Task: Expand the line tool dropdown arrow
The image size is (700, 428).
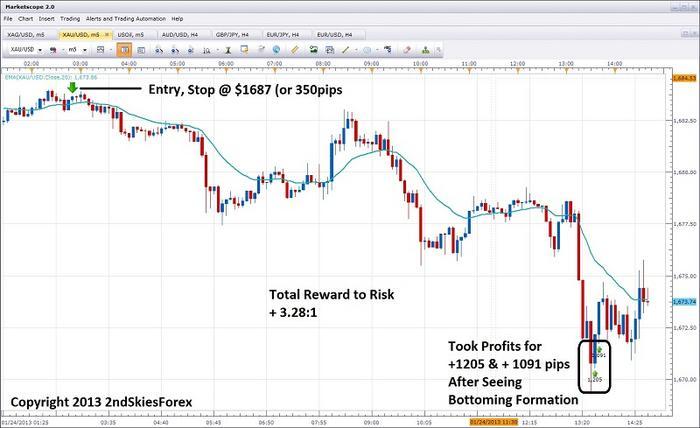Action: (x=356, y=50)
